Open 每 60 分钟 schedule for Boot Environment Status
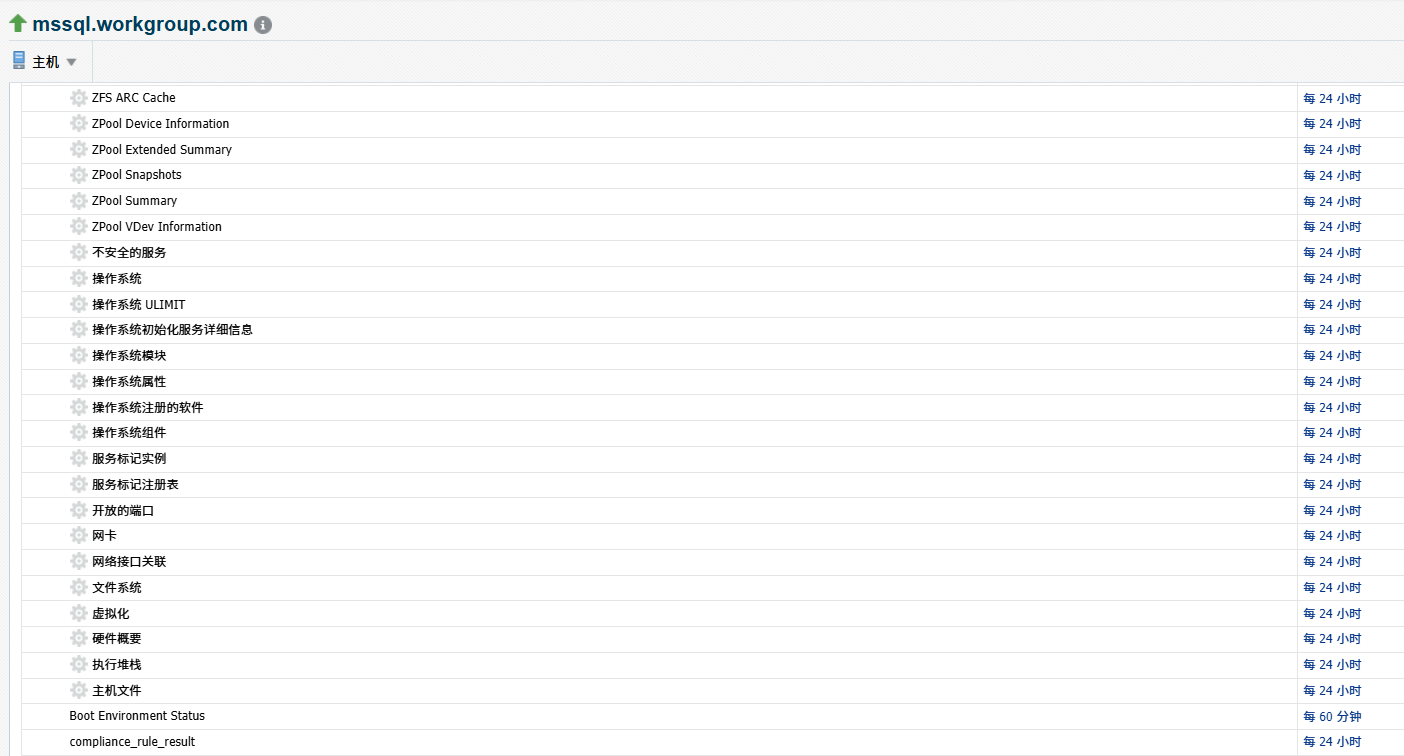This screenshot has height=756, width=1404. [1332, 717]
